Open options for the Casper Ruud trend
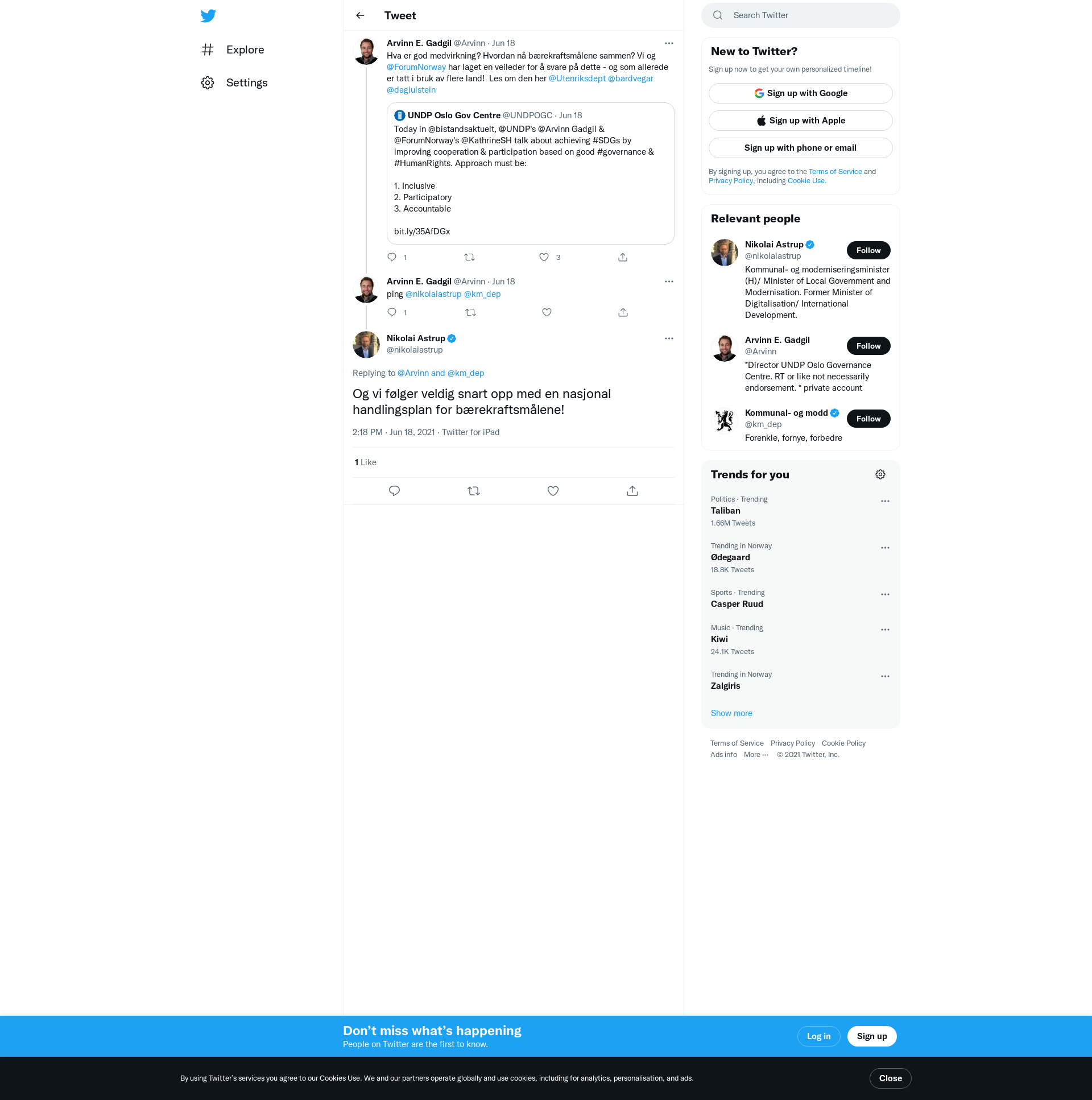The height and width of the screenshot is (1100, 1092). pos(885,595)
